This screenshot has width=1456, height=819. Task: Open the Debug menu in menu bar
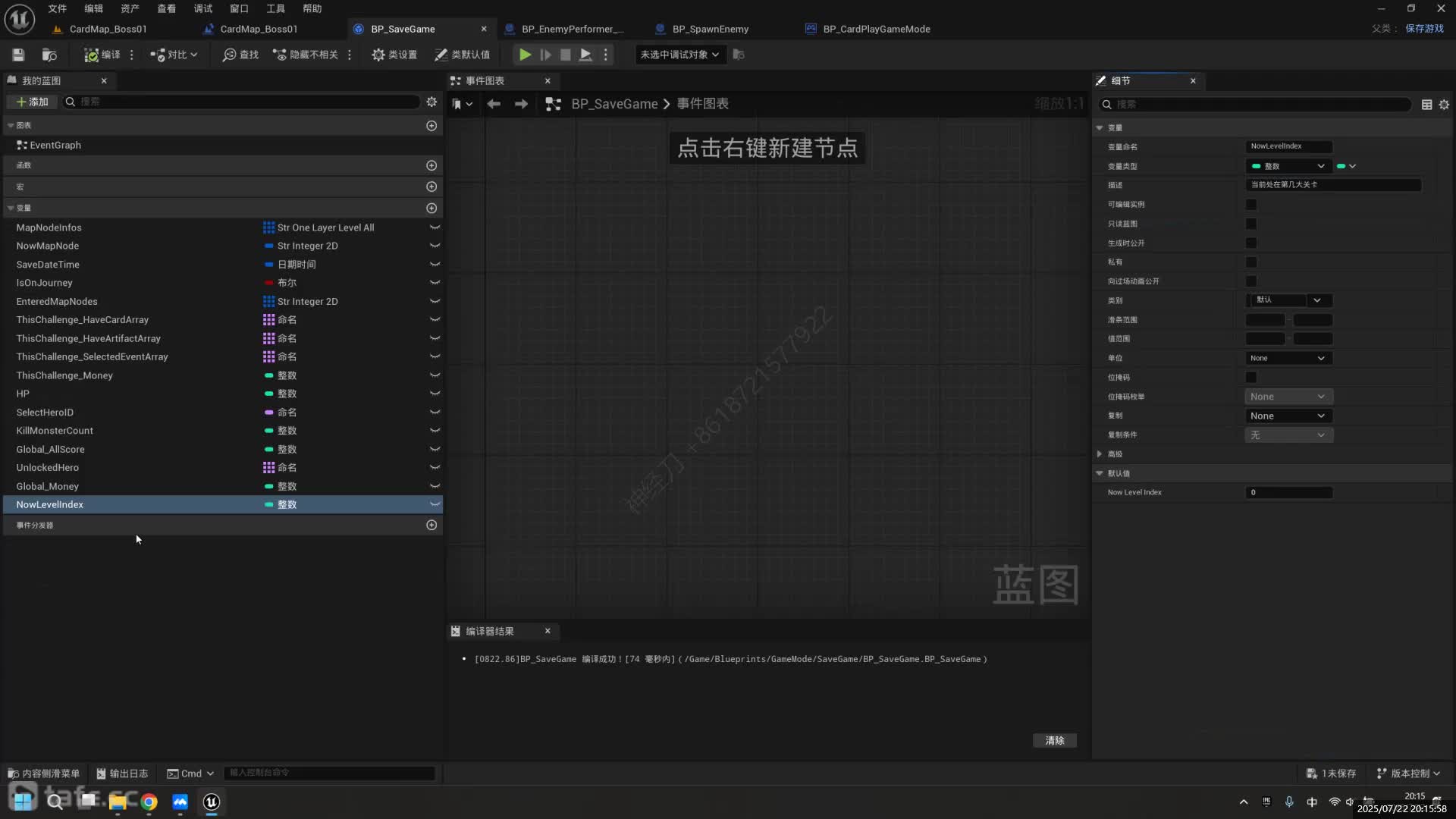click(x=202, y=8)
